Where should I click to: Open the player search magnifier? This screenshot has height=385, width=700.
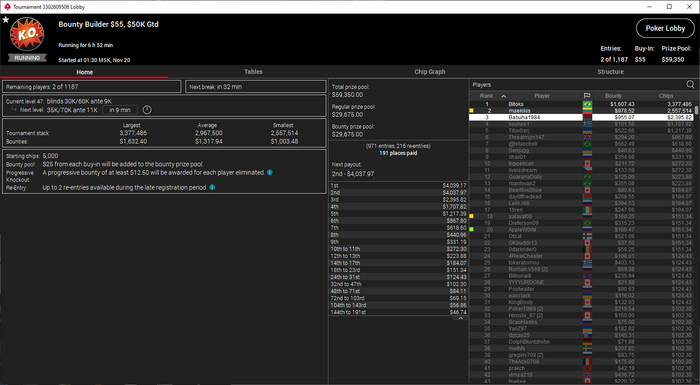coord(690,84)
